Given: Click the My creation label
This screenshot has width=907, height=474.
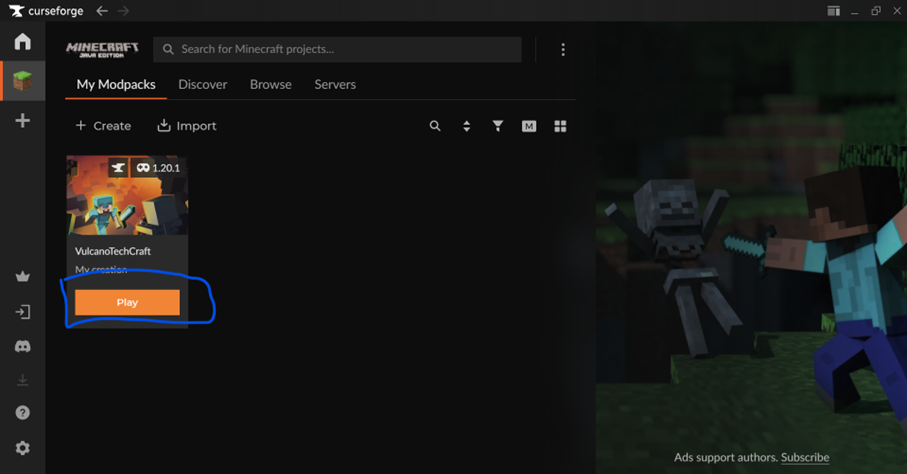Looking at the screenshot, I should (101, 270).
